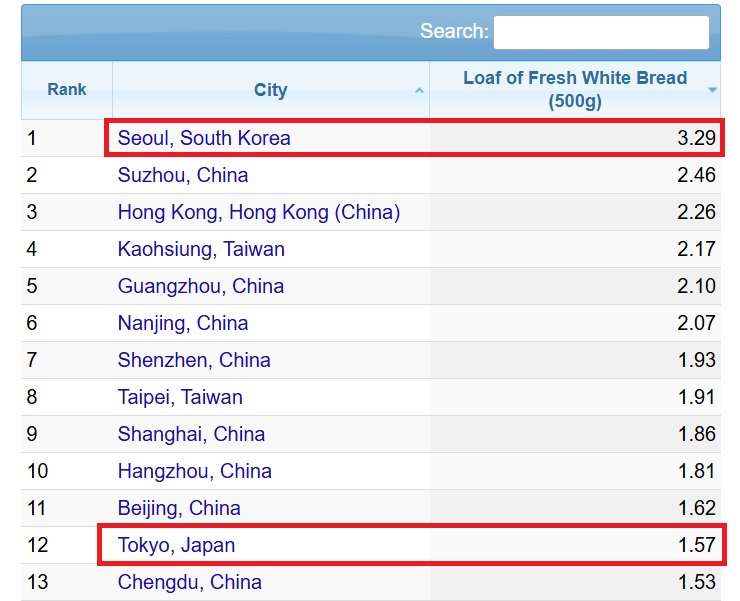The width and height of the screenshot is (740, 601).
Task: Open Guangzhou, China link
Action: 201,286
